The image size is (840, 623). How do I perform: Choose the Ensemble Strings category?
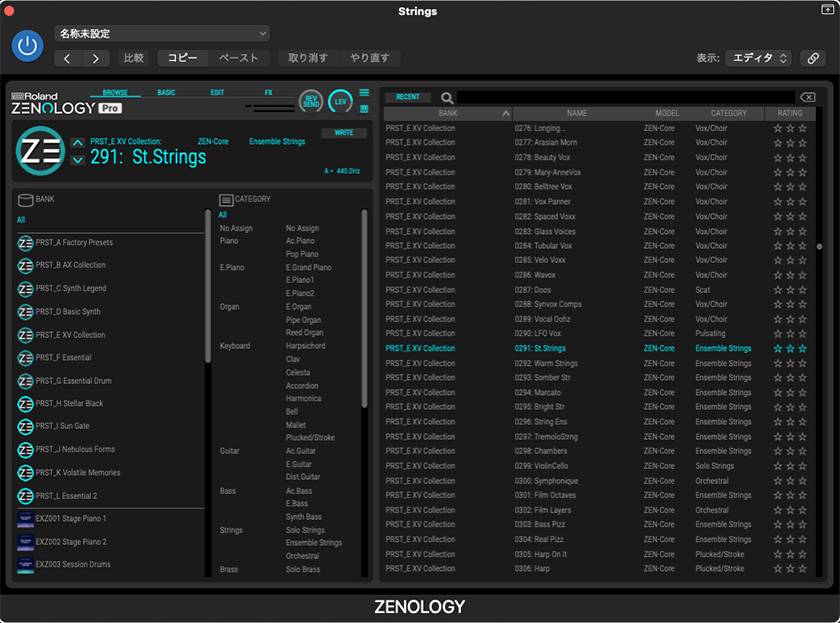(314, 543)
